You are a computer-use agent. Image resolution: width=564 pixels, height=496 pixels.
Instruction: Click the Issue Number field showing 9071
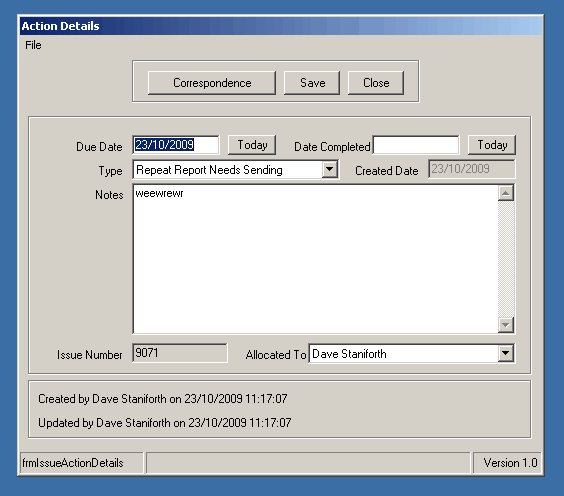[180, 353]
